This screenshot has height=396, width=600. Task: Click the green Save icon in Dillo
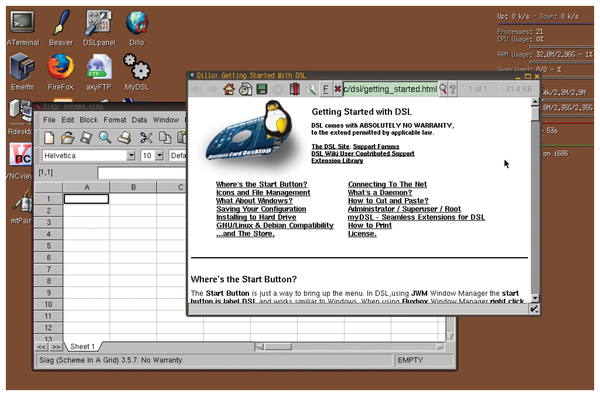[262, 89]
